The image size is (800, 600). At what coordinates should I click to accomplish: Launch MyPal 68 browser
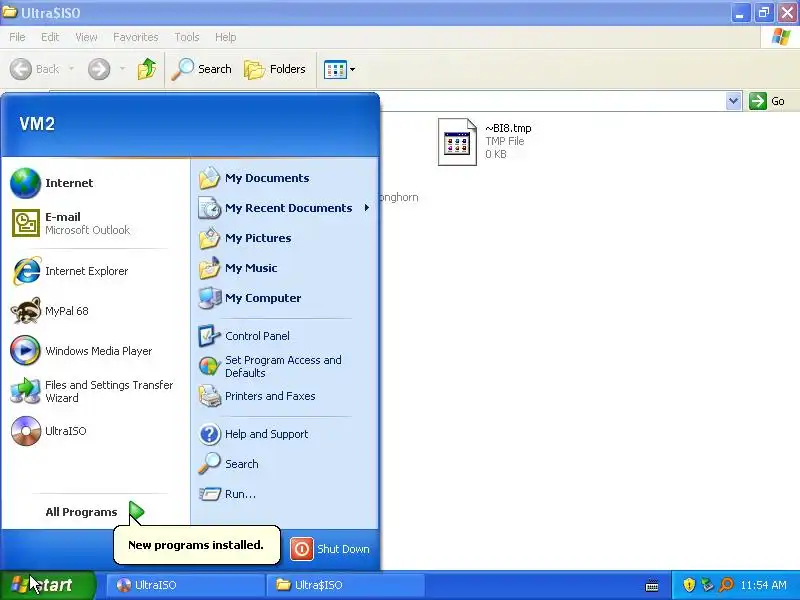(x=96, y=311)
